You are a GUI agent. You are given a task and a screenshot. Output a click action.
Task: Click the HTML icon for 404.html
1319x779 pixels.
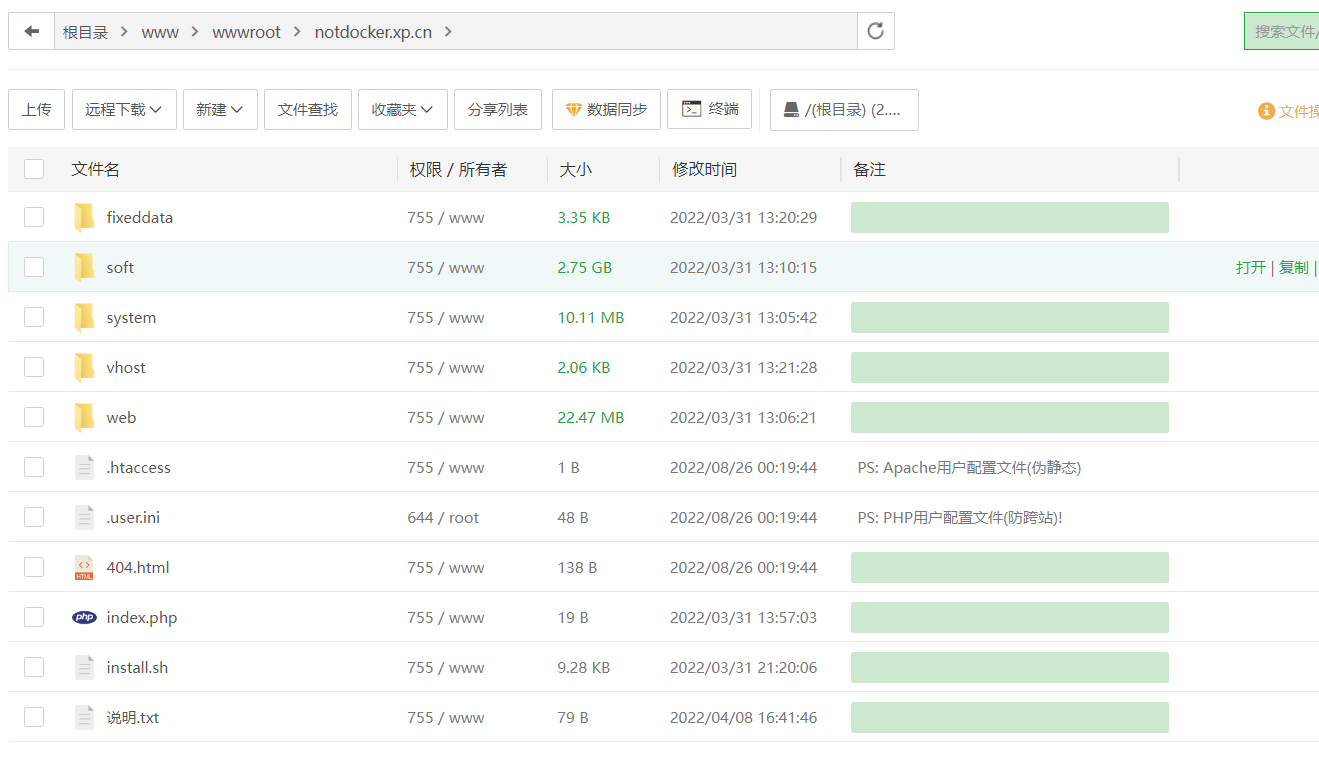point(84,567)
